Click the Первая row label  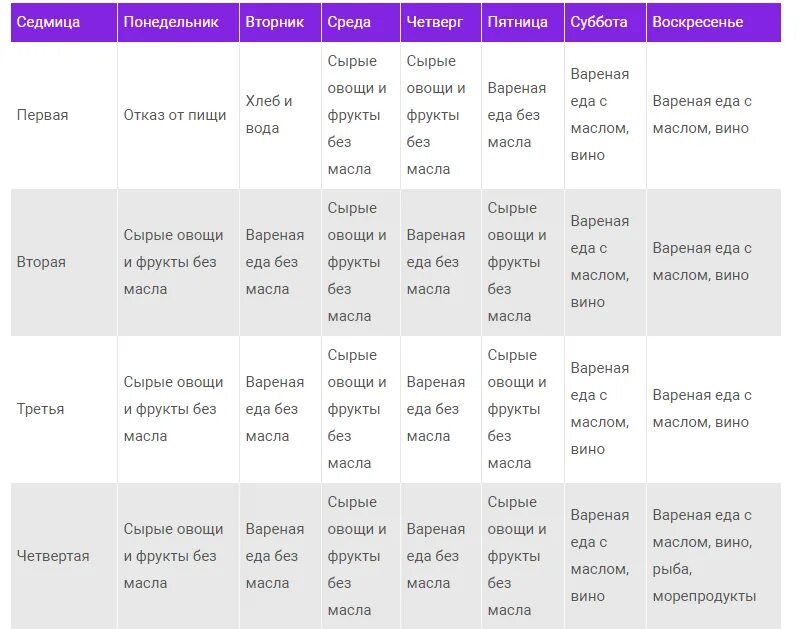[x=64, y=115]
